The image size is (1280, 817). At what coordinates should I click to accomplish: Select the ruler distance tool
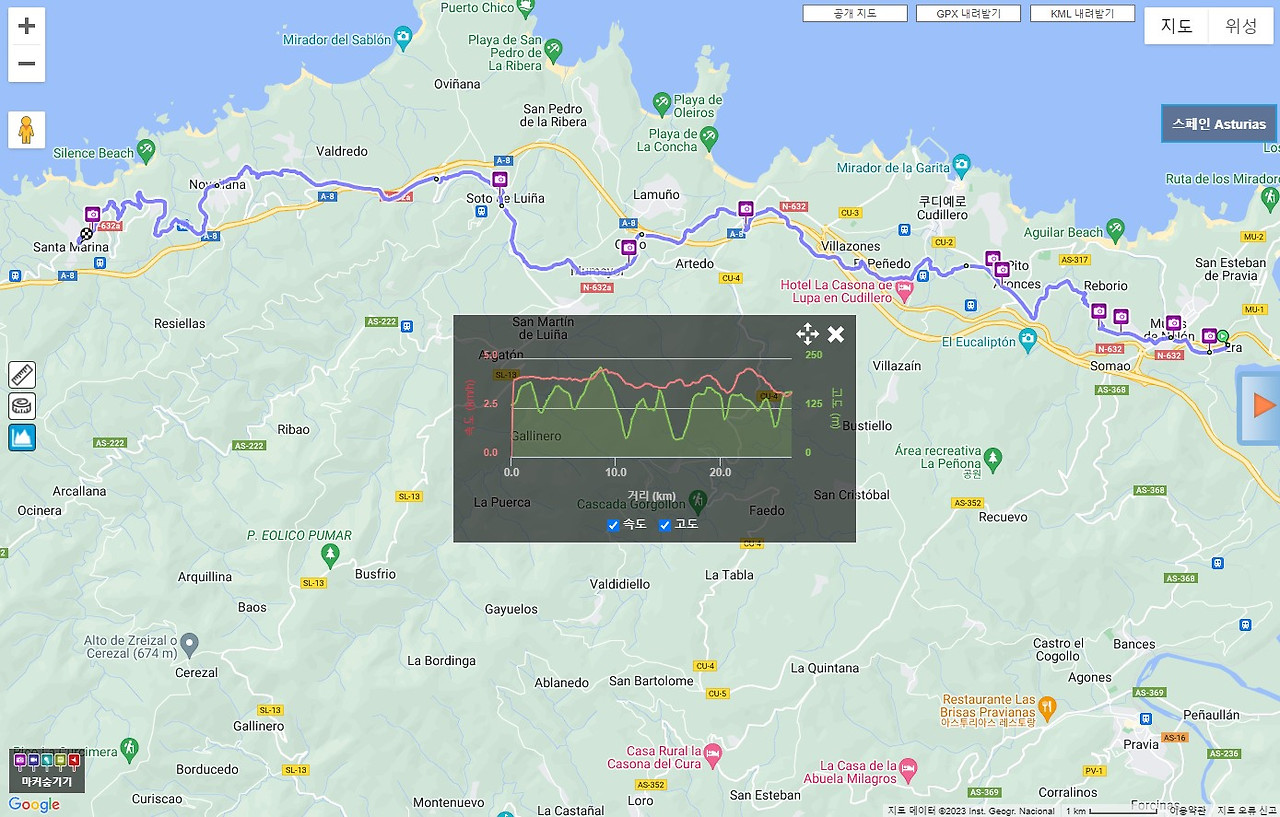click(22, 375)
